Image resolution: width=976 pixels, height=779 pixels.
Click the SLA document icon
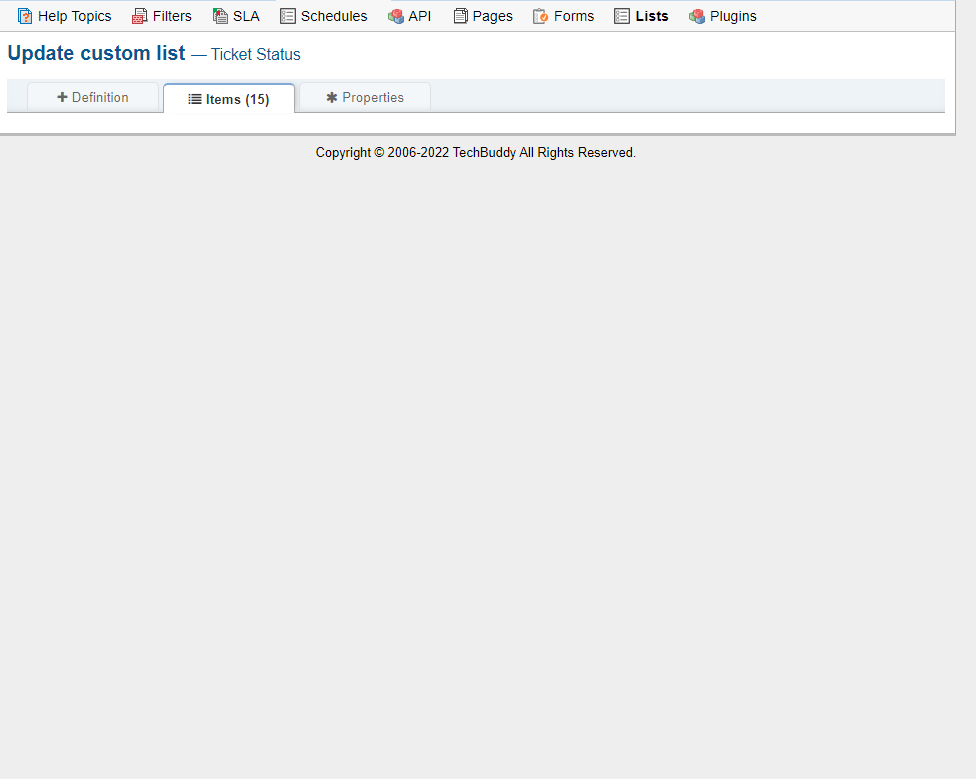(x=219, y=15)
